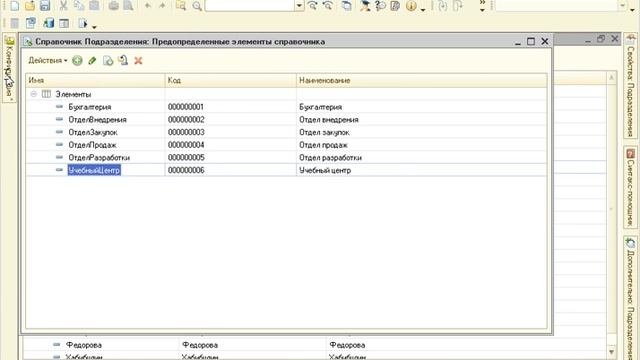This screenshot has width=640, height=360.
Task: Click the Код column header
Action: click(x=231, y=80)
